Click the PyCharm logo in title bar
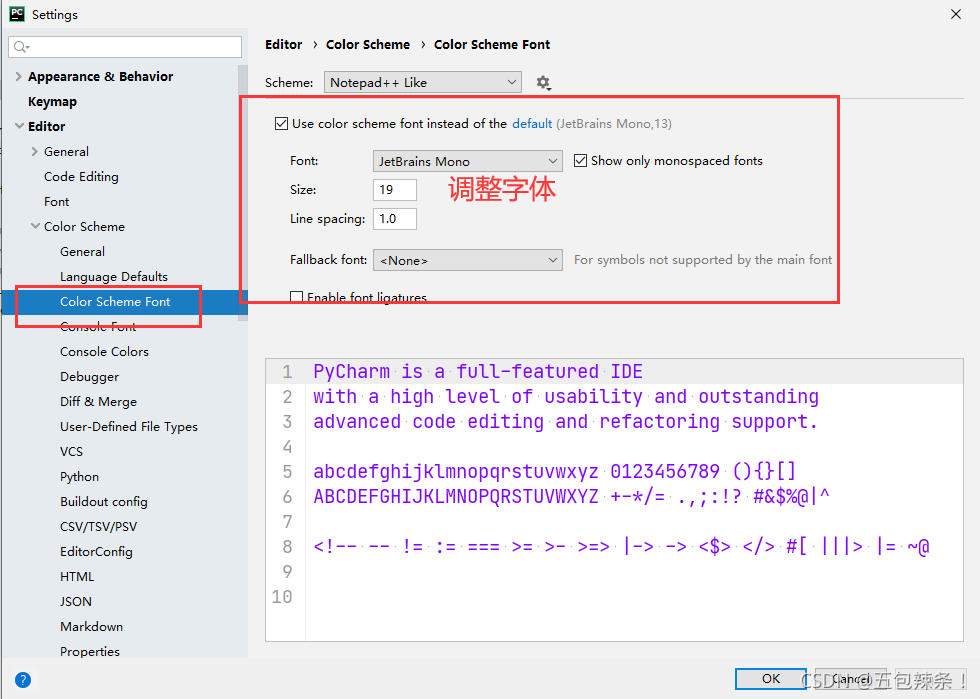This screenshot has width=980, height=699. tap(17, 14)
